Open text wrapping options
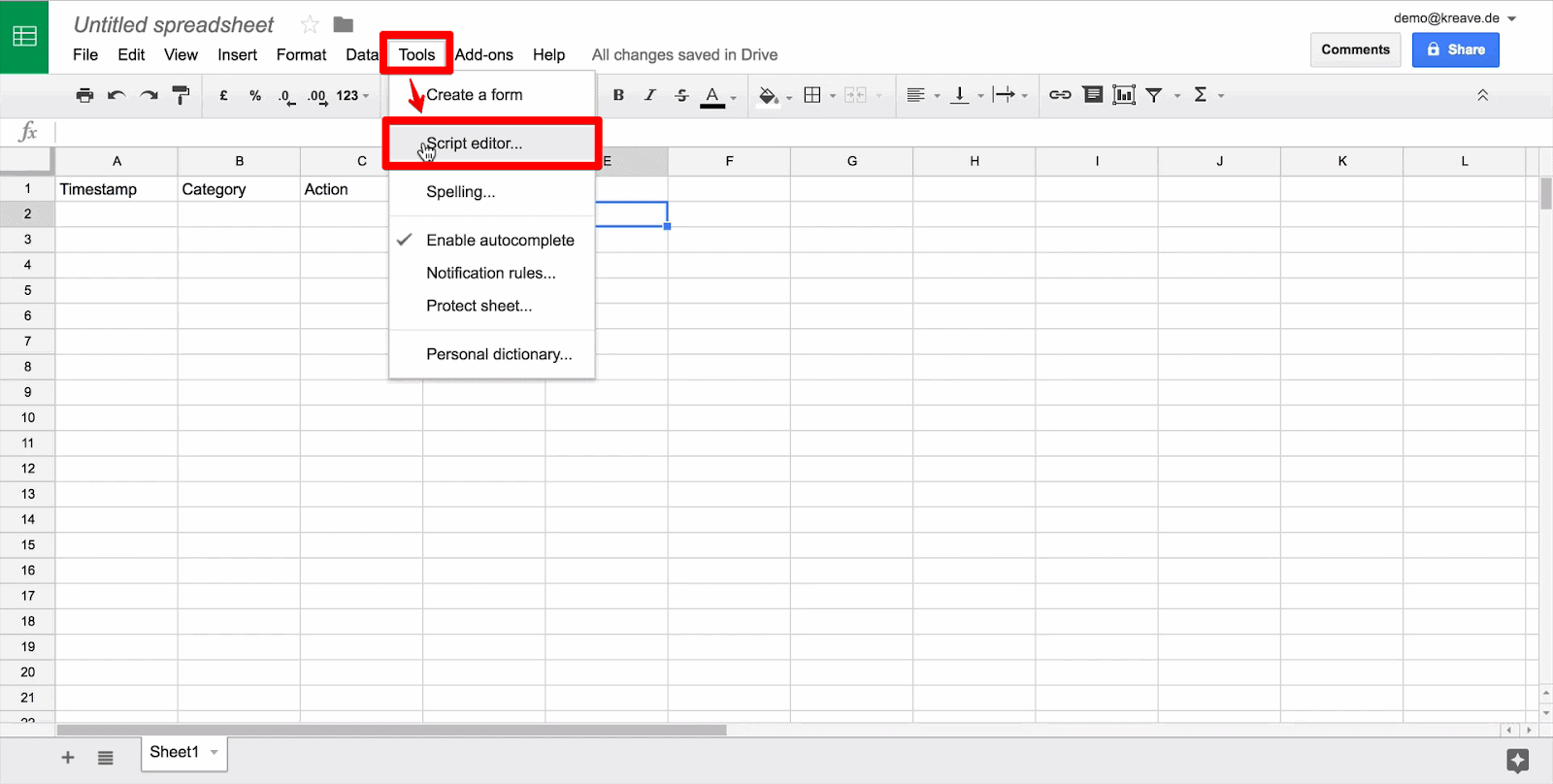The image size is (1553, 784). point(1004,95)
